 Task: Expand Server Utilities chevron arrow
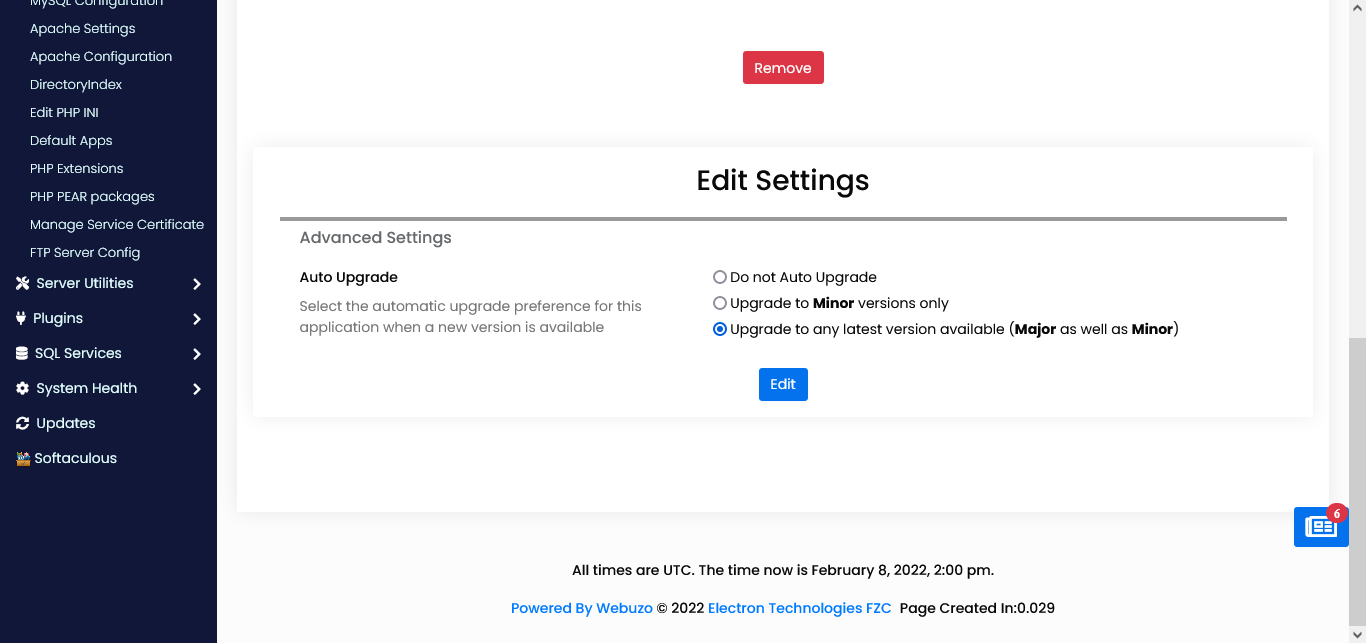click(197, 284)
